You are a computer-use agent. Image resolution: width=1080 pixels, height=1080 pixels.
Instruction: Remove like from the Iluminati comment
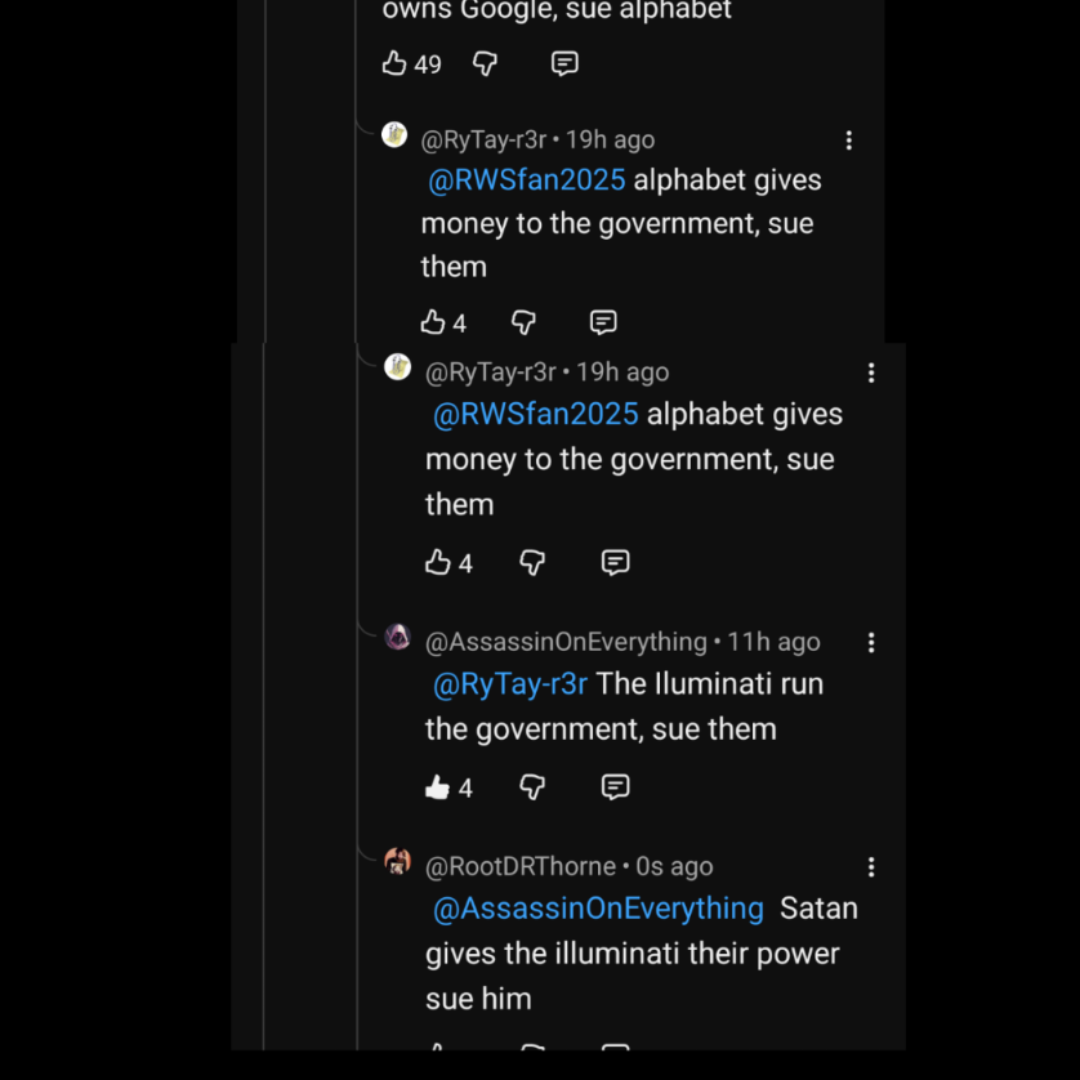coord(438,787)
